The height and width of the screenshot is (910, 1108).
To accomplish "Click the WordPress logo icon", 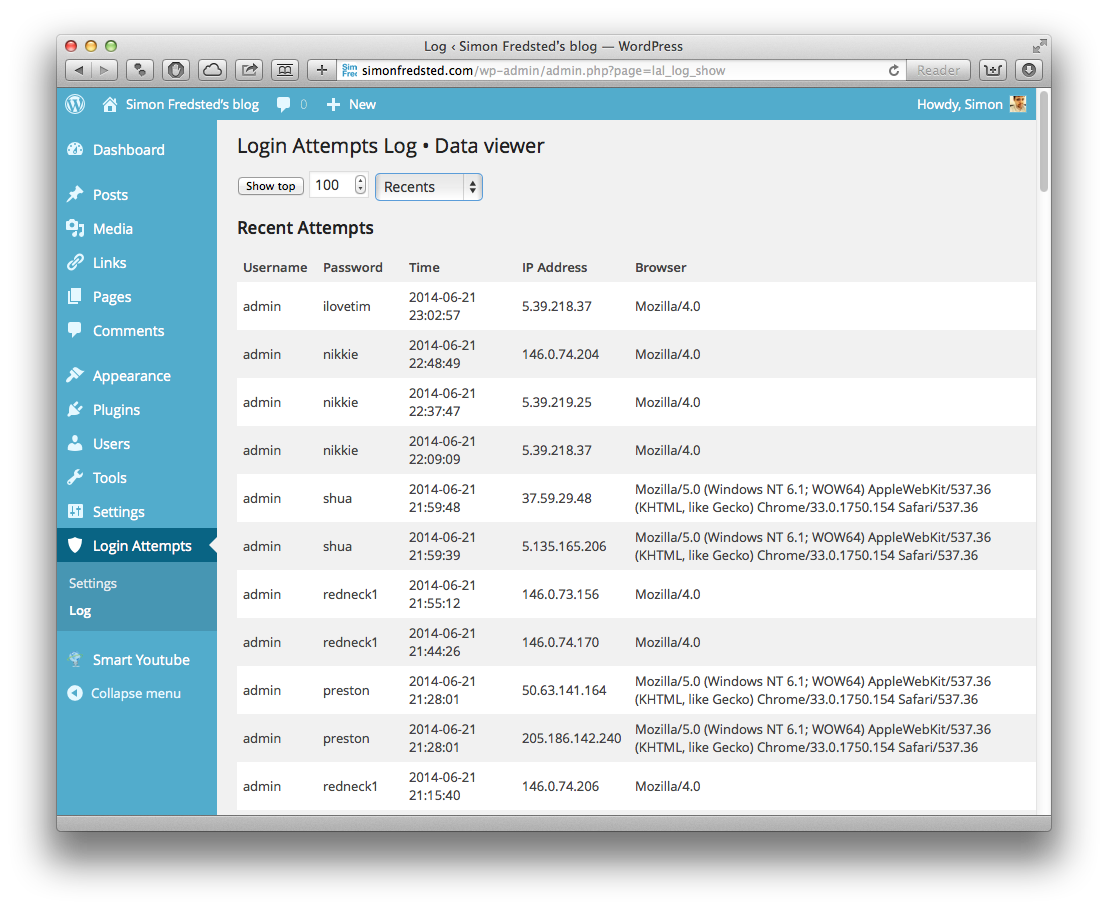I will pyautogui.click(x=75, y=105).
